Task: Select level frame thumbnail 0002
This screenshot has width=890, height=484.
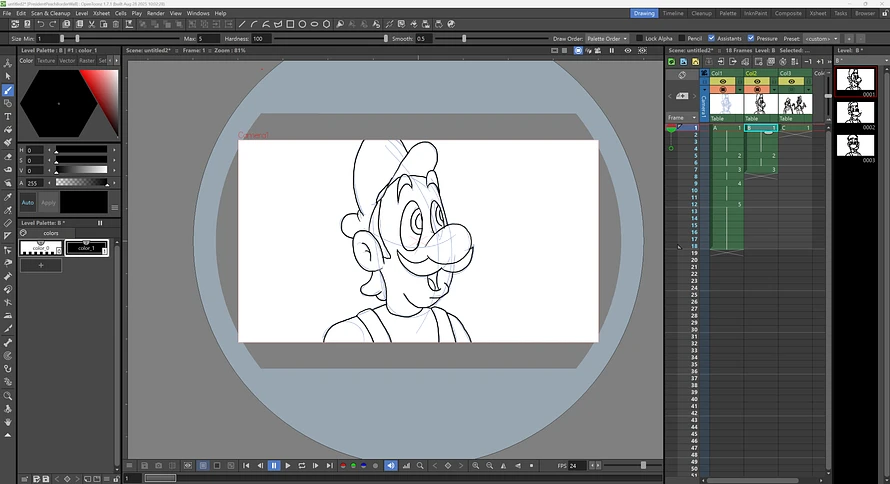Action: (x=855, y=113)
